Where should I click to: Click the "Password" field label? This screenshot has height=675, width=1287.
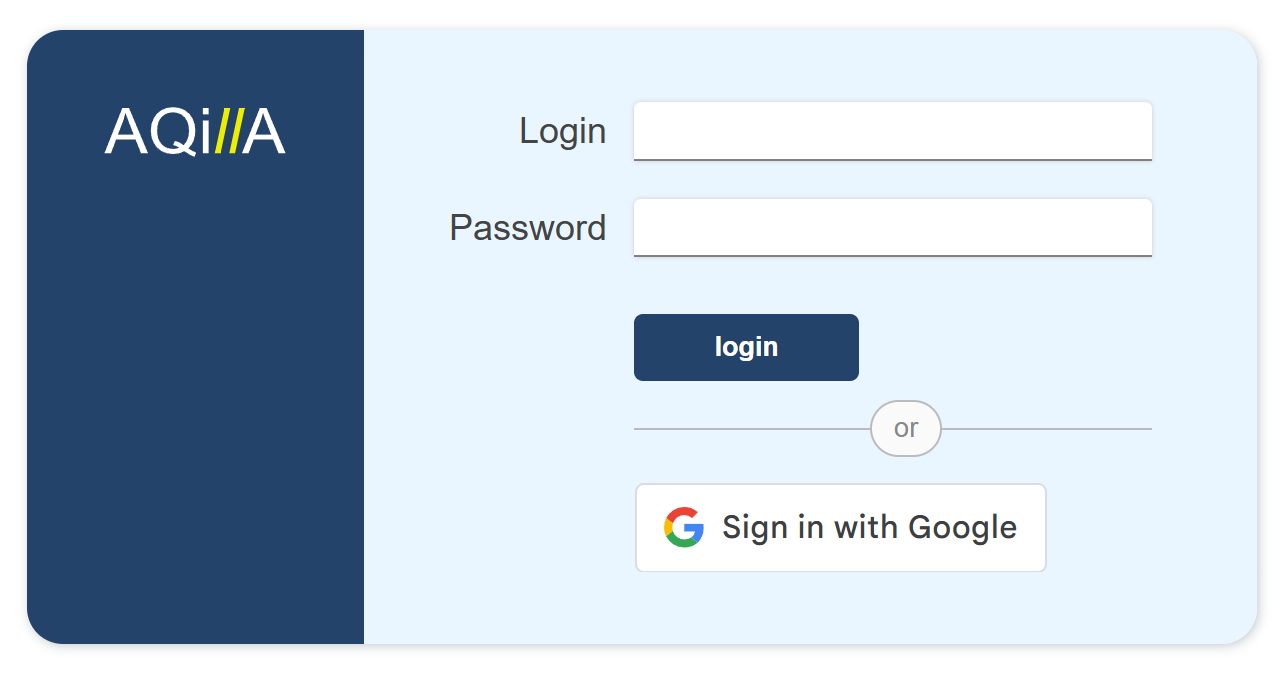coord(527,228)
